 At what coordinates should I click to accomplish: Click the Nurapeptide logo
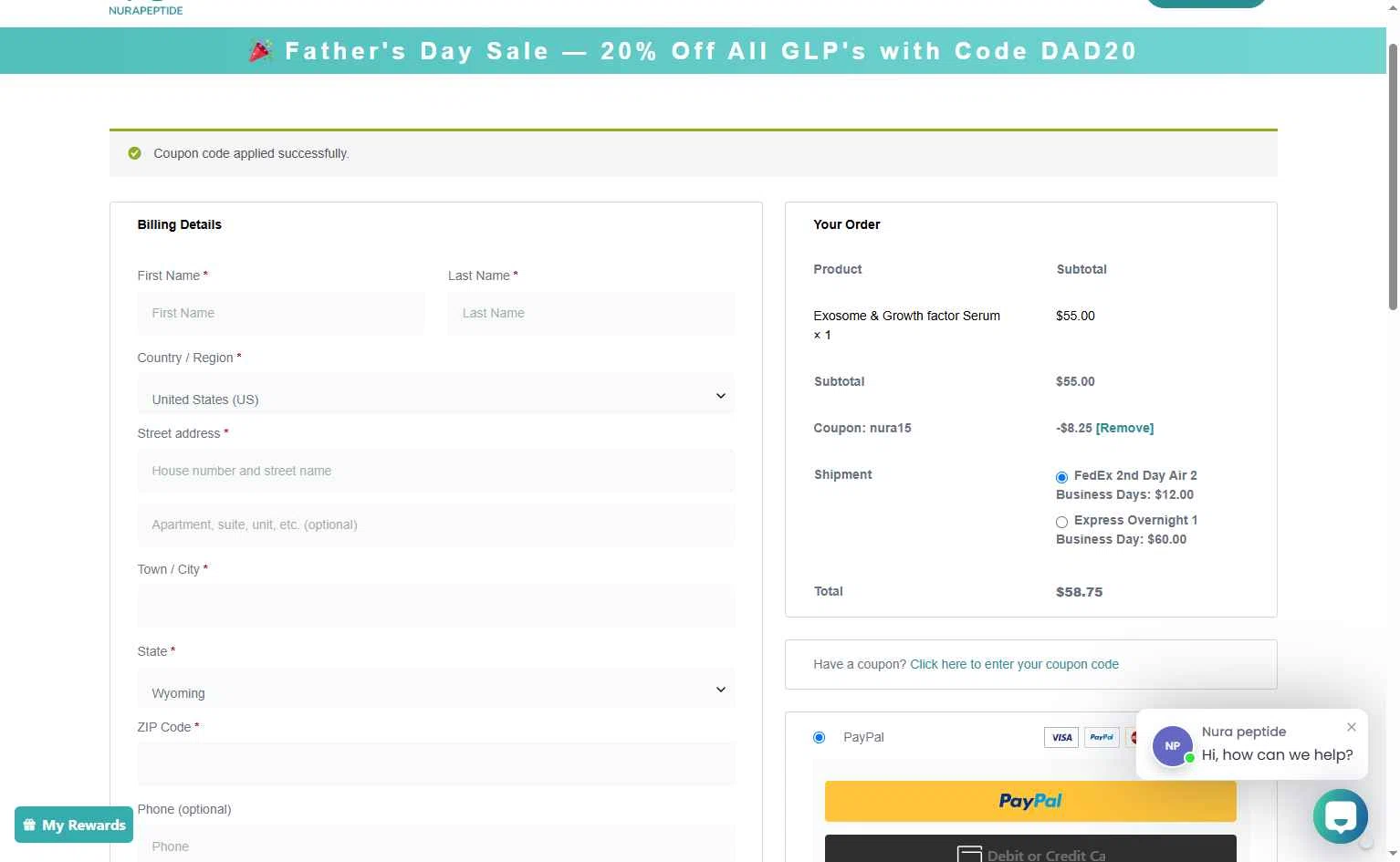(146, 8)
